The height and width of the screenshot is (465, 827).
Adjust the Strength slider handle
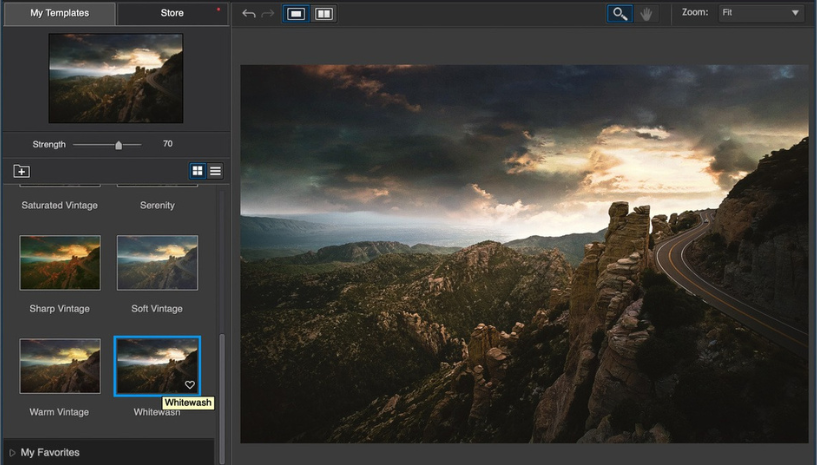(x=118, y=145)
